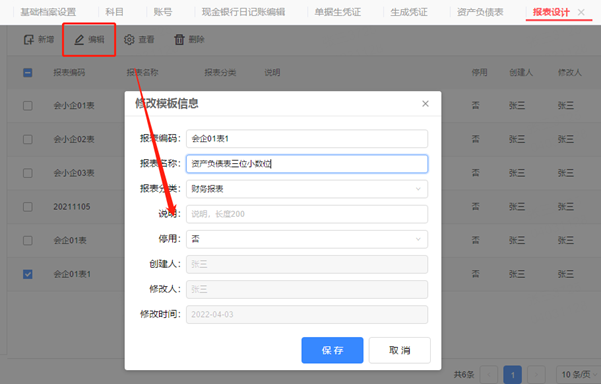
Task: Click the 报表编码 column header
Action: (x=69, y=72)
